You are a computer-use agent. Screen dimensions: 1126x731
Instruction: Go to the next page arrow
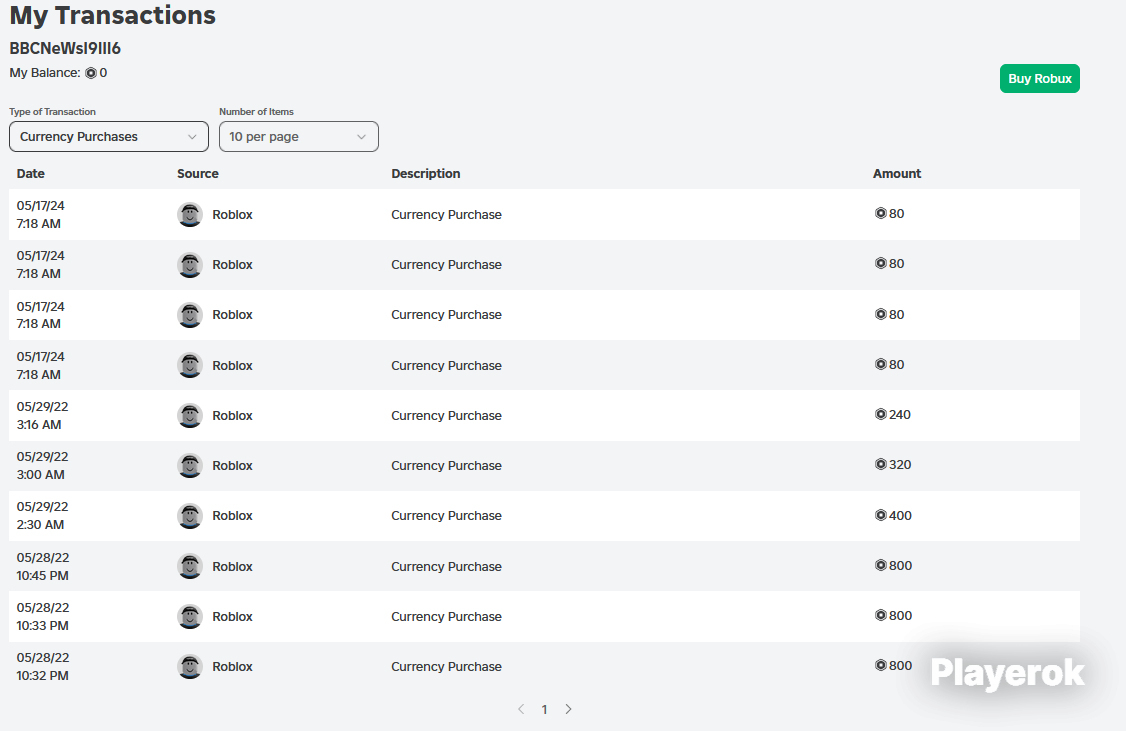pos(568,709)
